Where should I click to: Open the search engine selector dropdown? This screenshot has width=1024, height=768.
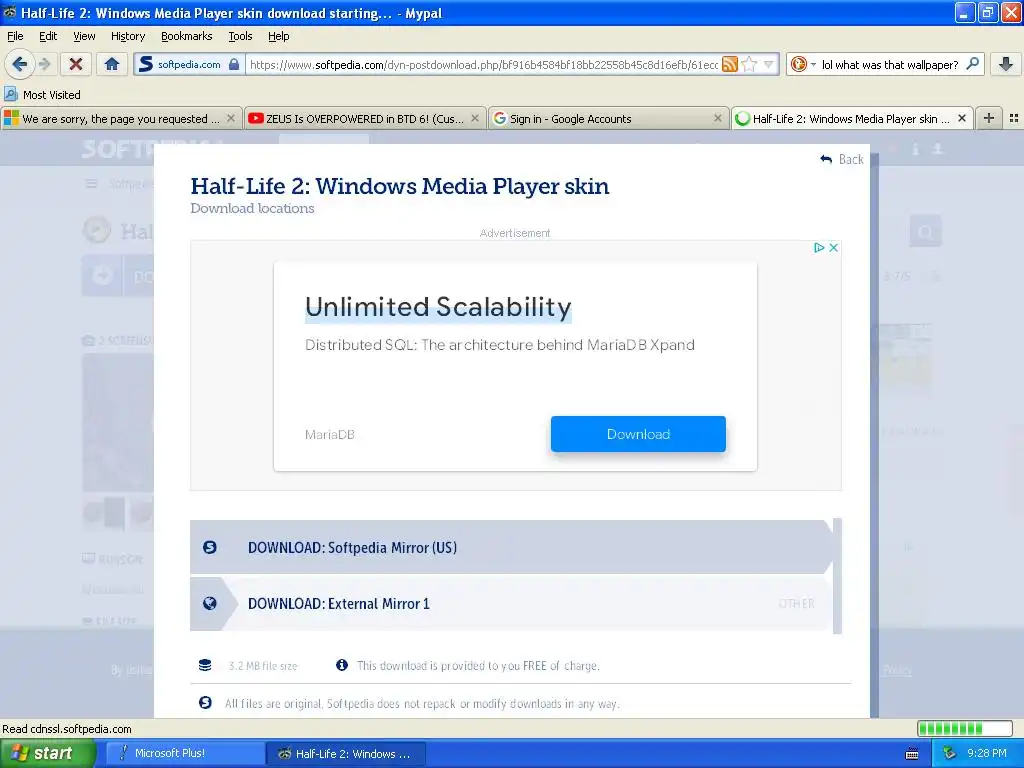click(803, 64)
